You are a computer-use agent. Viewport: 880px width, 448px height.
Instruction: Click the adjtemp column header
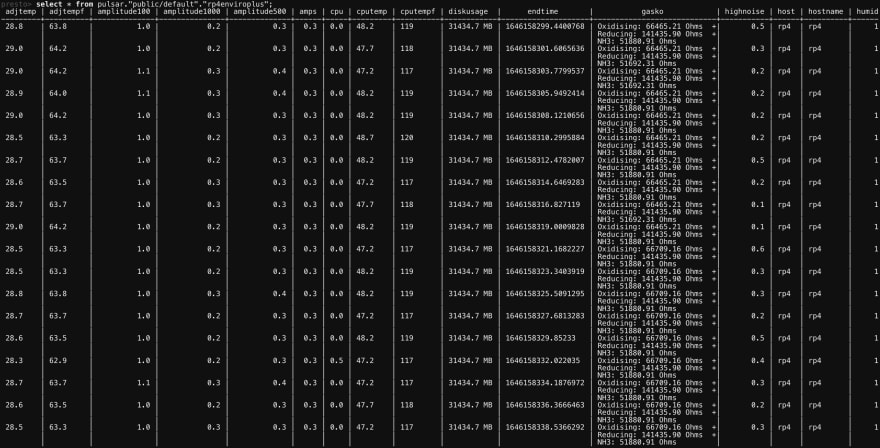[x=21, y=11]
